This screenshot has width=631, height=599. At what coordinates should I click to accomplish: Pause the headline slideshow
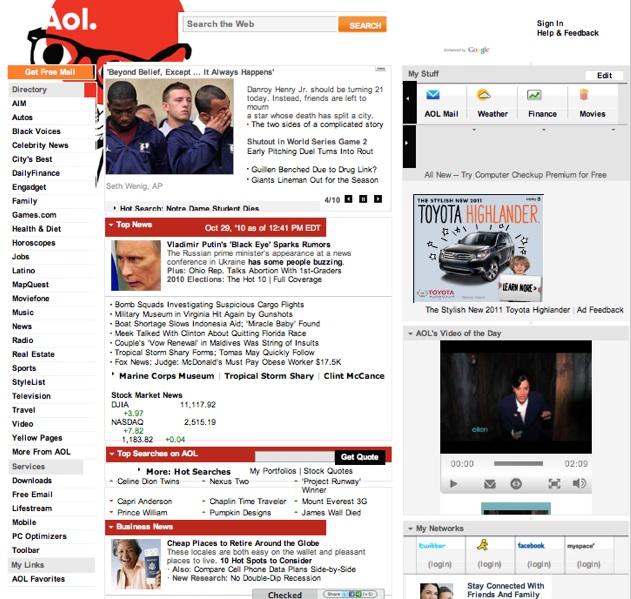(363, 199)
